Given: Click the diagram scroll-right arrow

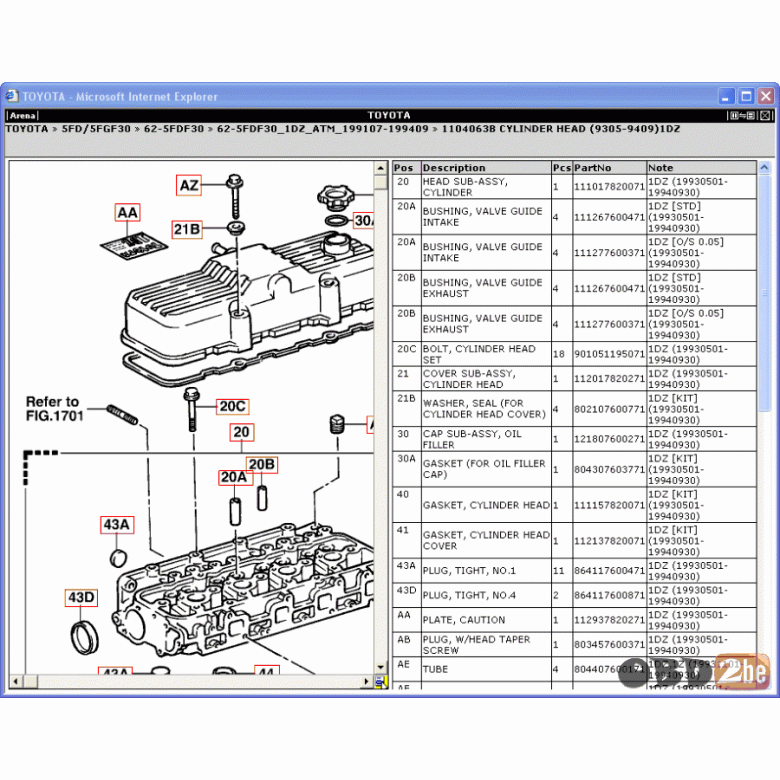Looking at the screenshot, I should tap(367, 682).
